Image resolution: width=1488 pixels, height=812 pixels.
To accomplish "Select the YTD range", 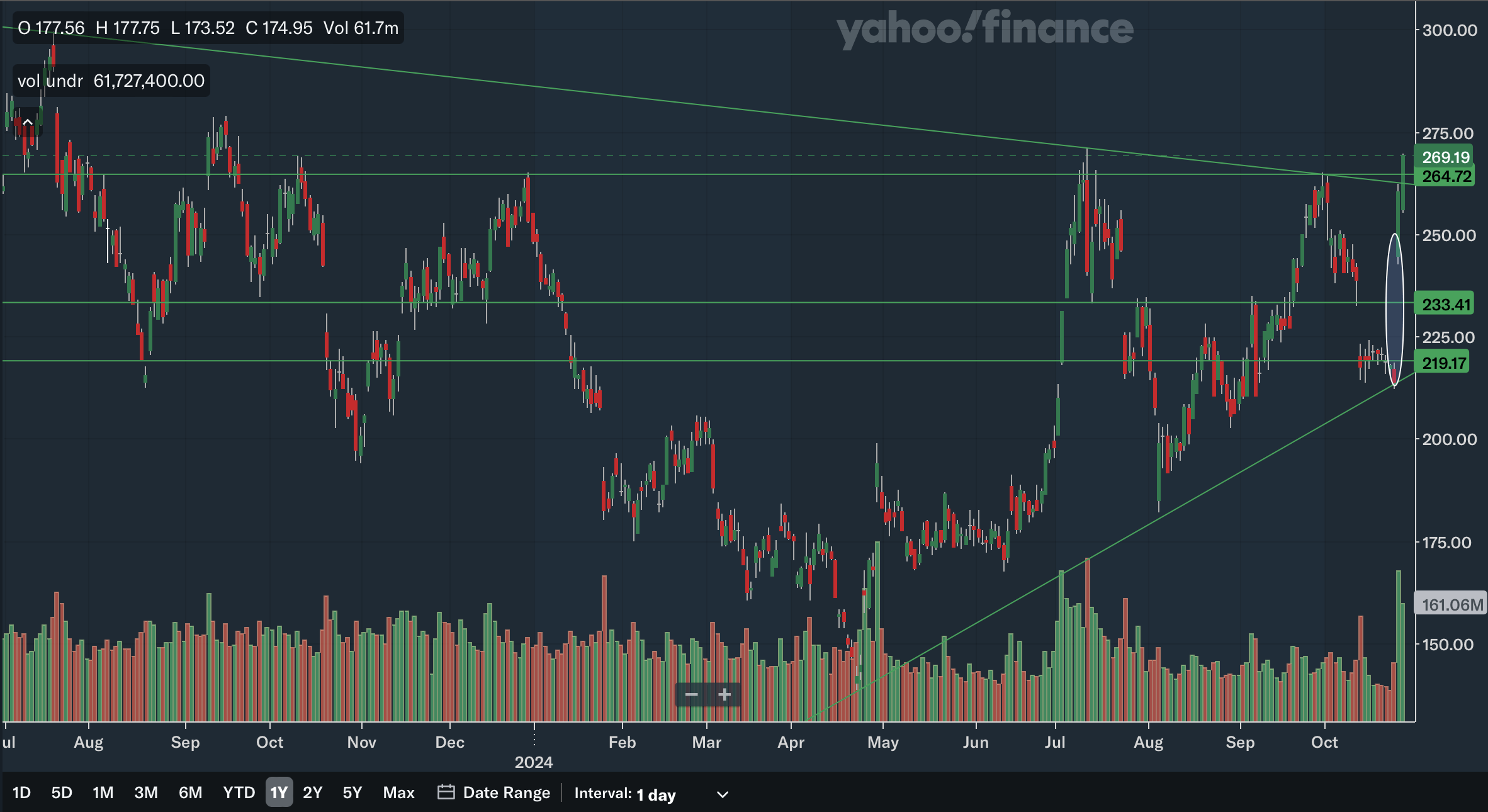I will click(x=239, y=792).
